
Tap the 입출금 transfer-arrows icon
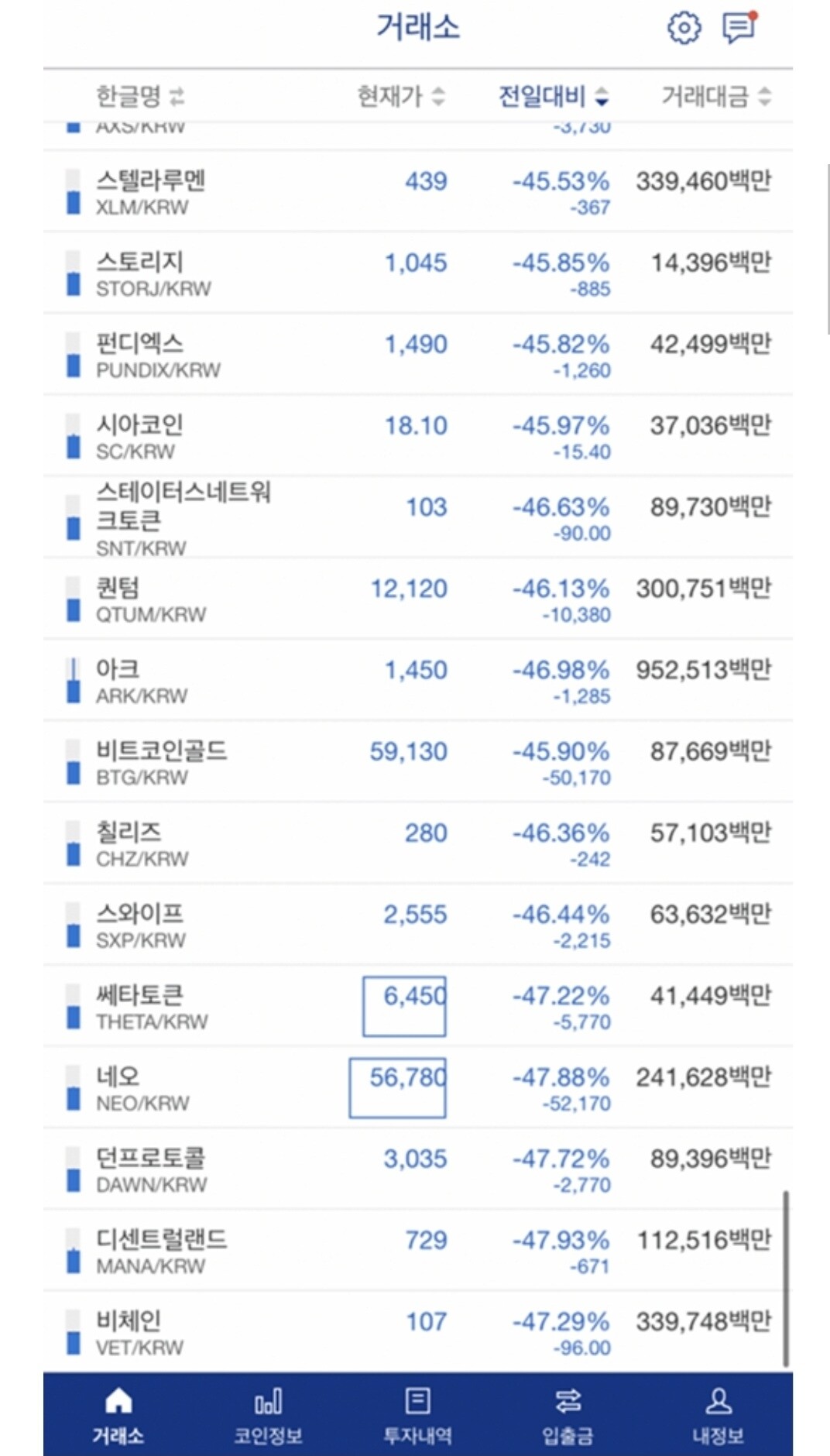568,1404
